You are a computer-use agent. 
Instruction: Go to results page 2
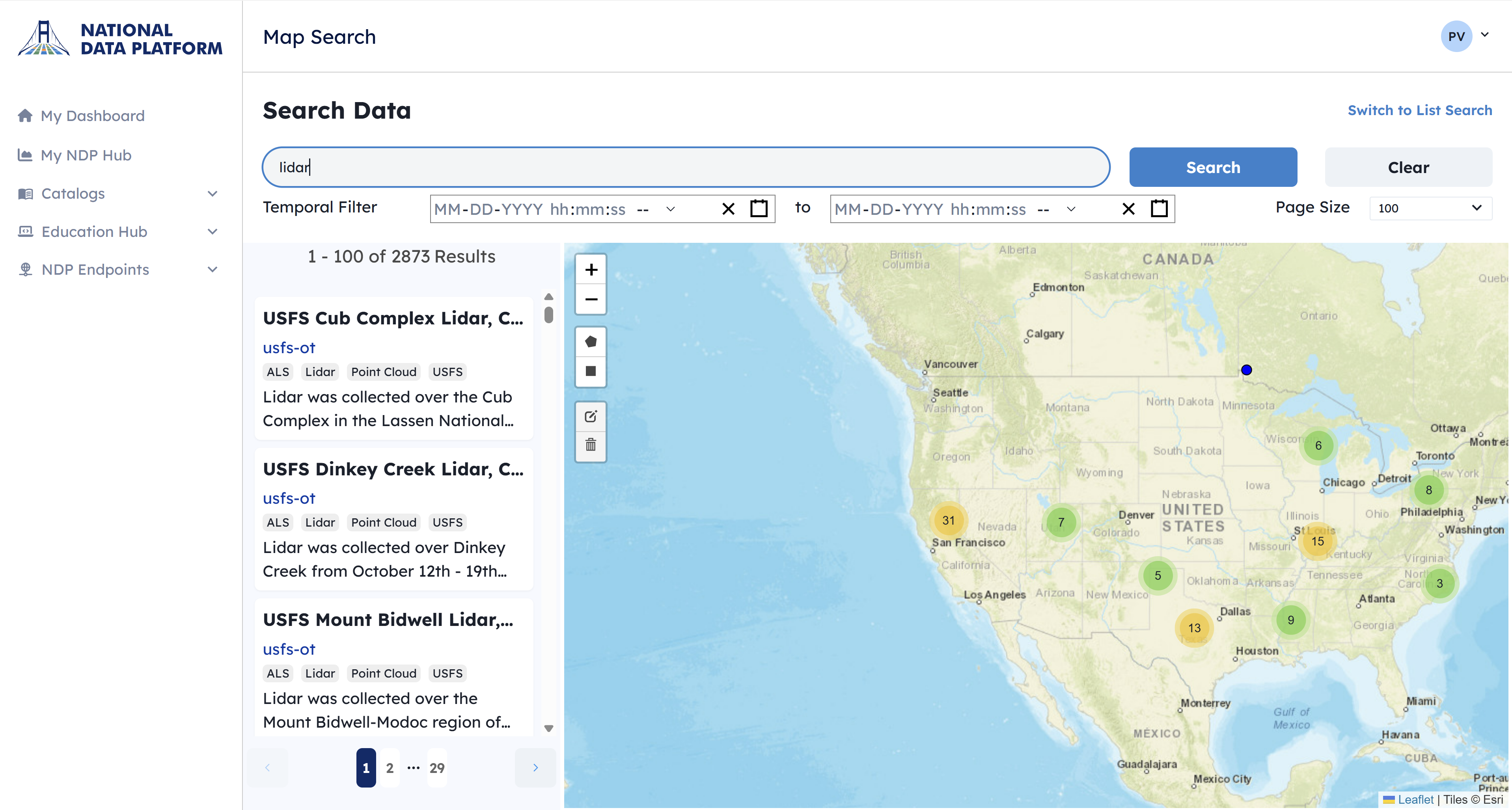click(x=389, y=768)
